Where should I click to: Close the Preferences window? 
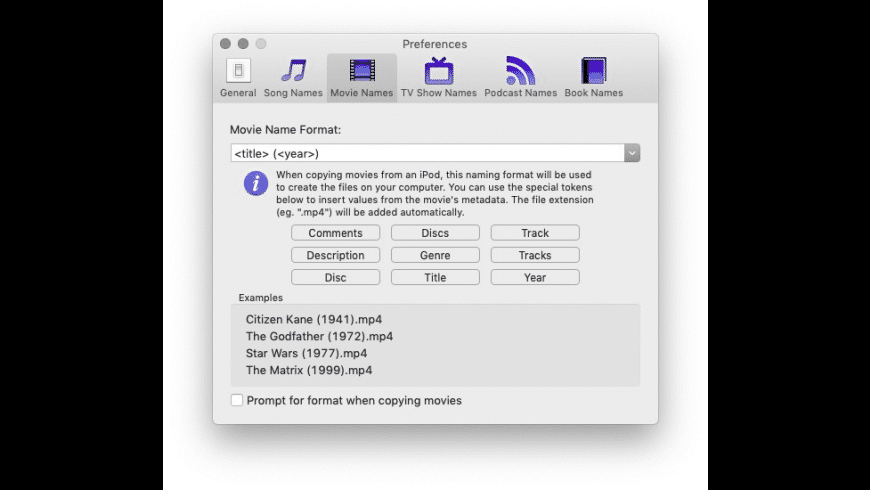(225, 43)
